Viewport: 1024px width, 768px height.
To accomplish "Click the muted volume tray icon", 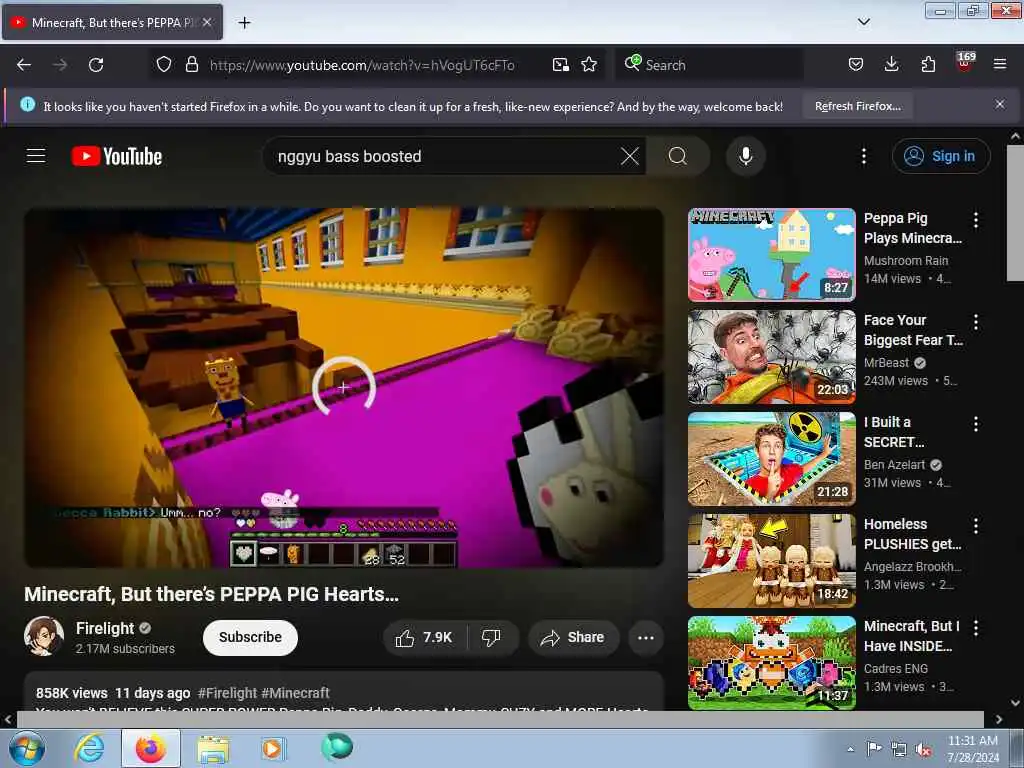I will click(x=923, y=750).
